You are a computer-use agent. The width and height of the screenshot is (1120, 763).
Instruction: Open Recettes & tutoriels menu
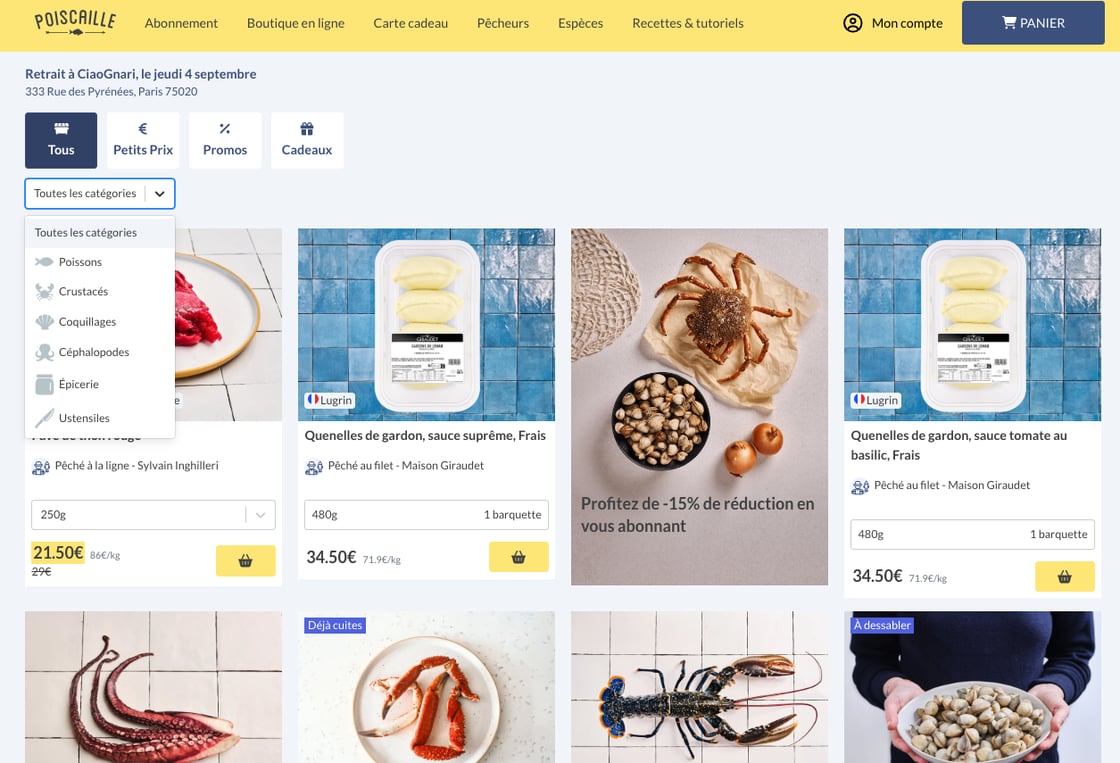pos(688,23)
